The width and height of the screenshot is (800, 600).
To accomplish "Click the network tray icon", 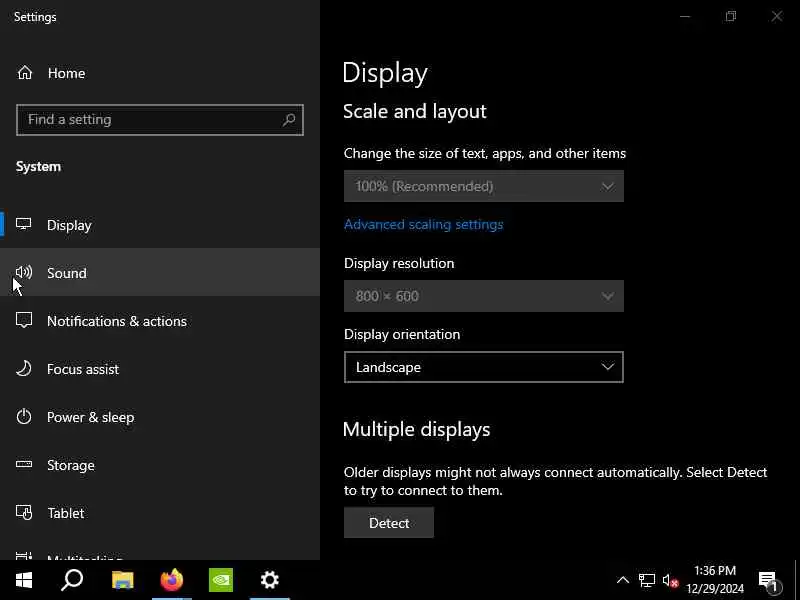I will click(646, 580).
